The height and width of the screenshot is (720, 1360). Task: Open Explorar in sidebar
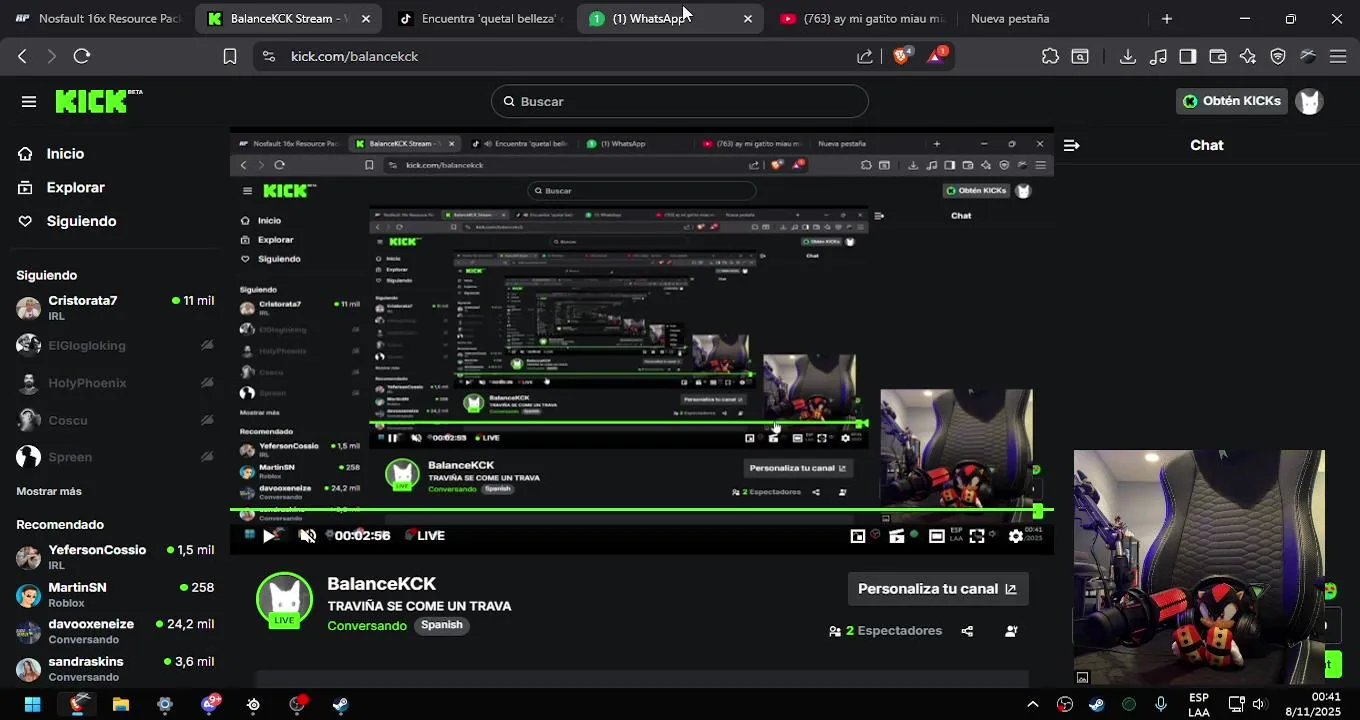(x=61, y=188)
